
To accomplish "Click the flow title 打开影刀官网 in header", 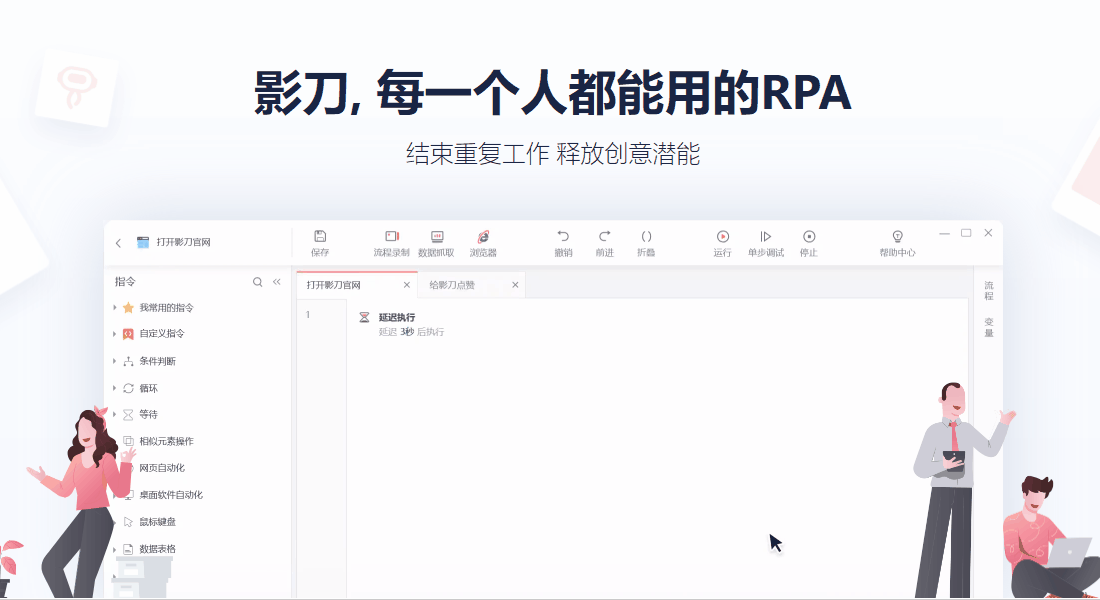I will (x=183, y=242).
